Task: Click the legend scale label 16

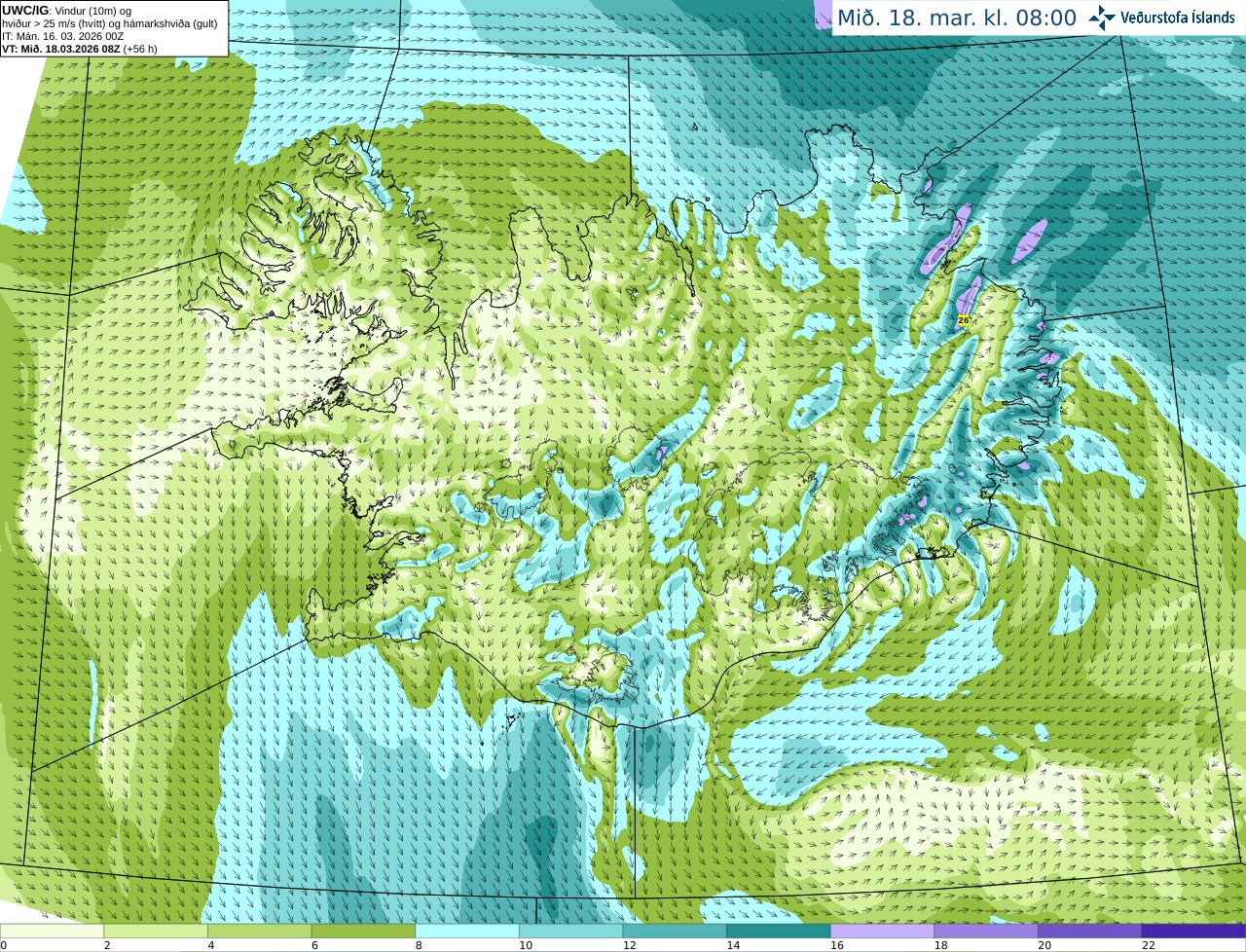Action: 837,945
